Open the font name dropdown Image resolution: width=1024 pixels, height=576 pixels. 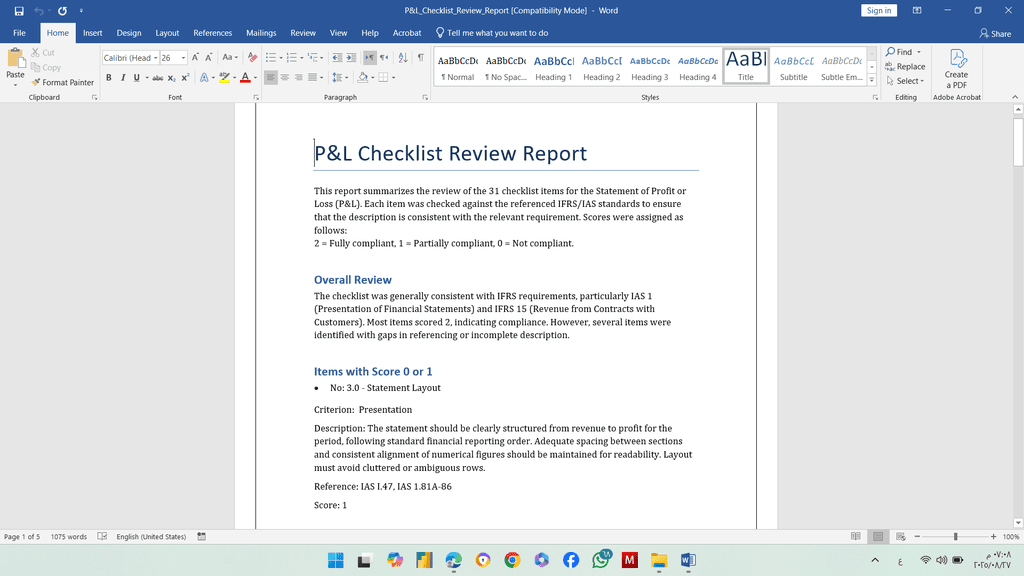155,57
